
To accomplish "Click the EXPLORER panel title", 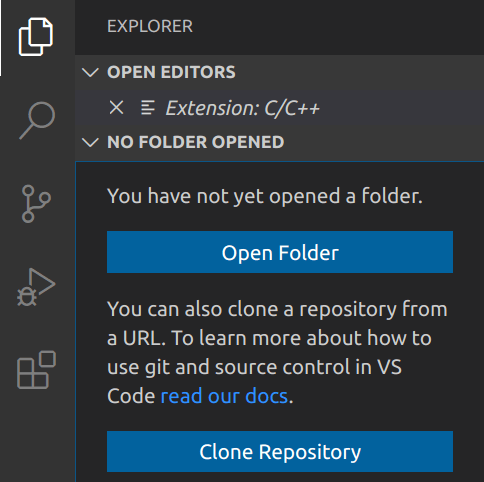I will (150, 26).
